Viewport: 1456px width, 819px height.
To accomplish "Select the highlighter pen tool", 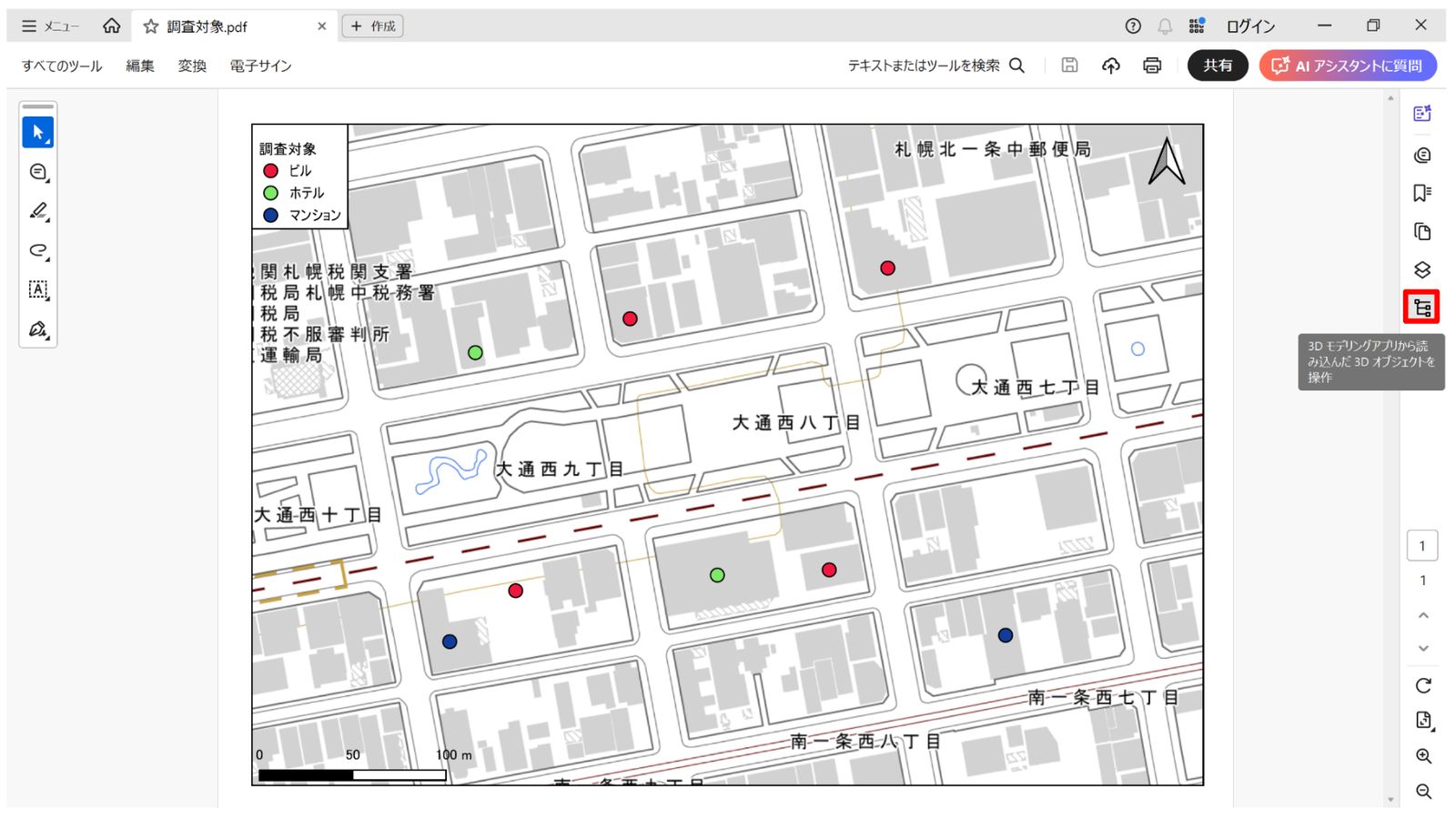I will [38, 211].
